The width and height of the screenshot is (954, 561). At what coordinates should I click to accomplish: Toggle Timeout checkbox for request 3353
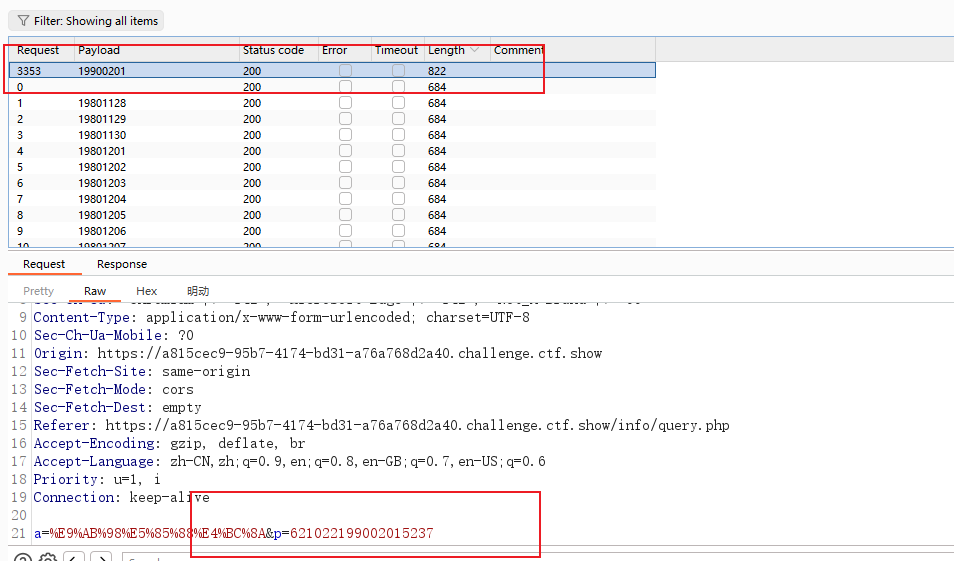(399, 71)
